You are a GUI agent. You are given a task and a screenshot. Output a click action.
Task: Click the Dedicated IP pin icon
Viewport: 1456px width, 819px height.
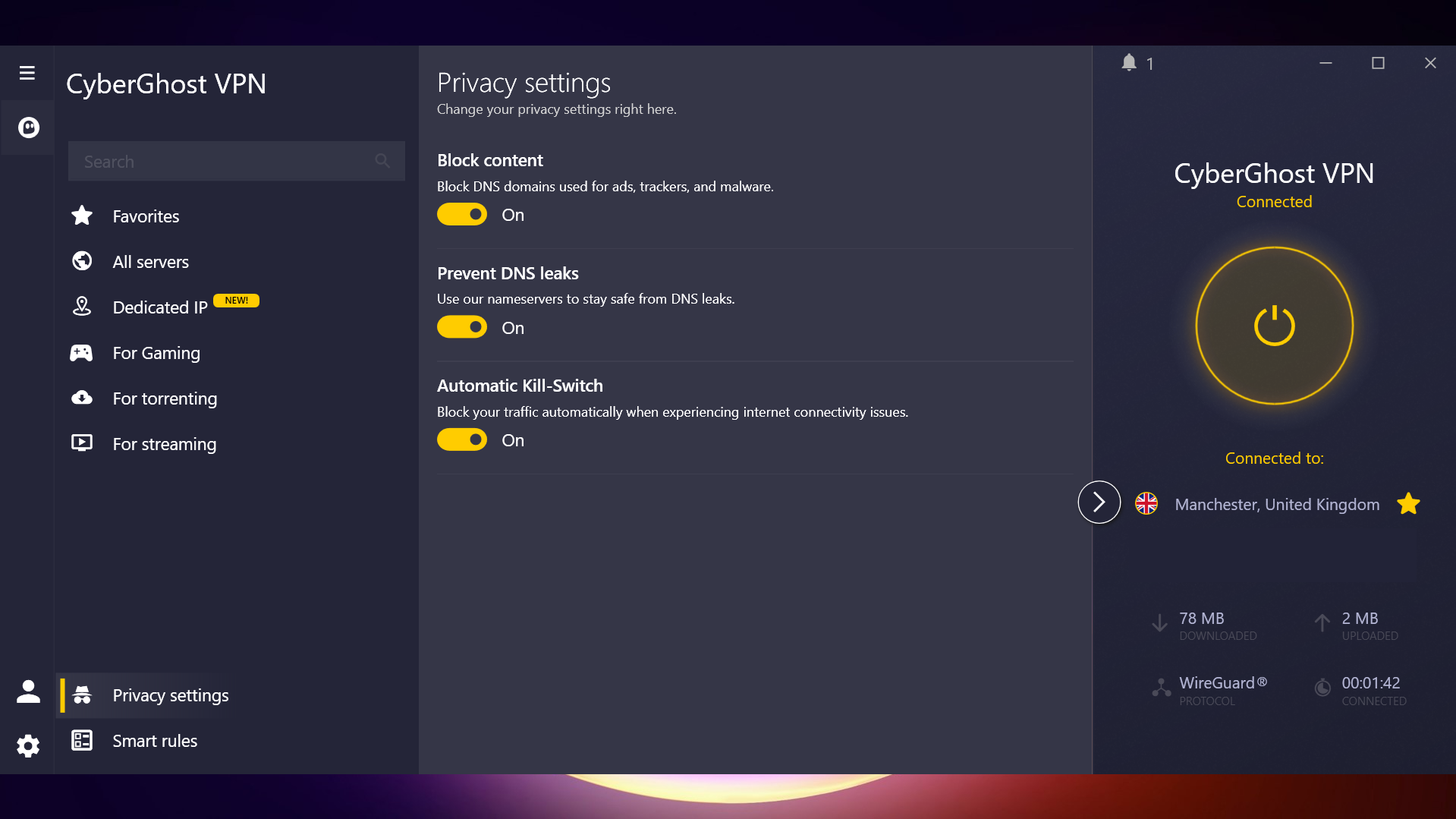[82, 307]
